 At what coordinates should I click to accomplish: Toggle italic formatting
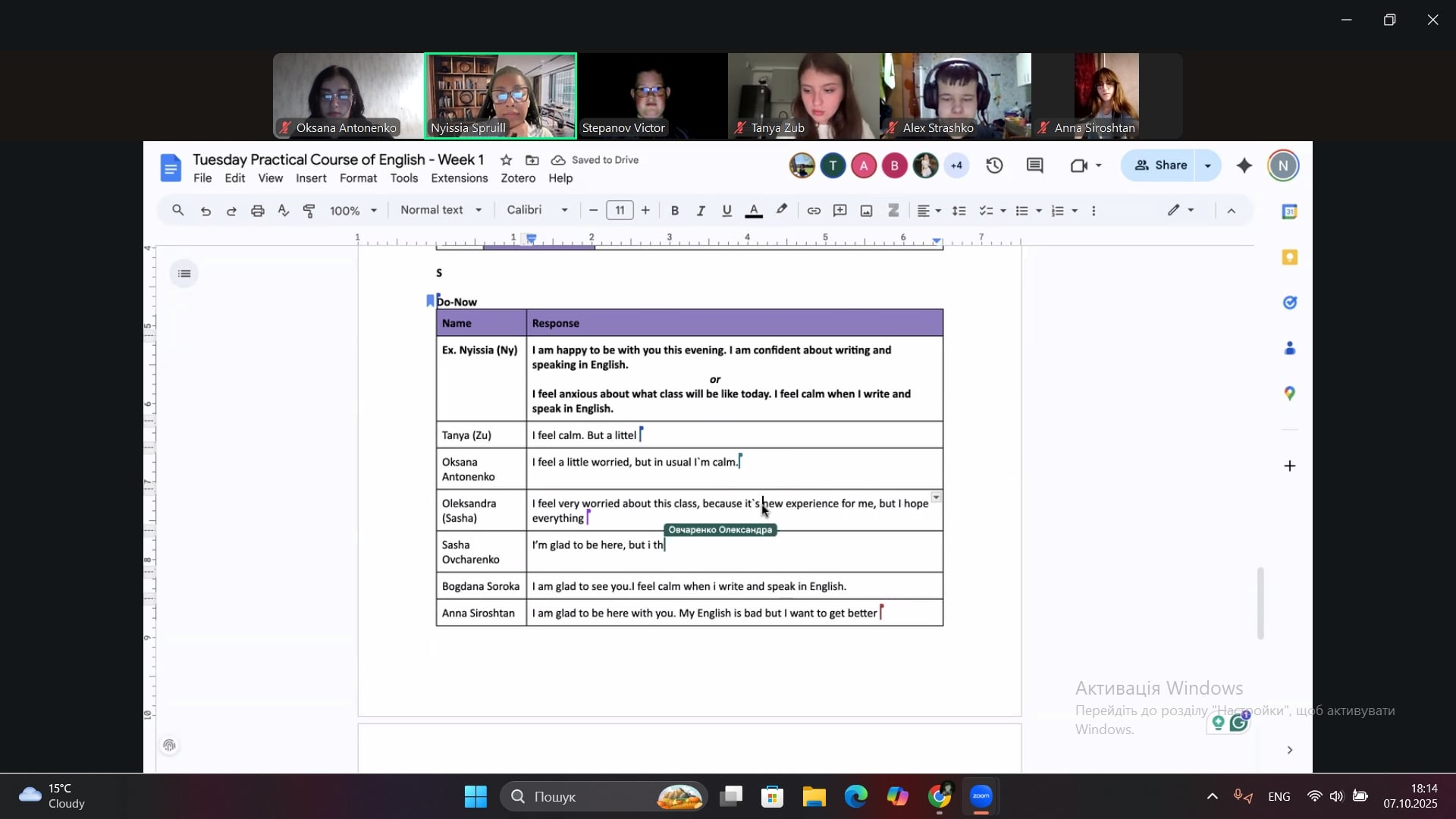(x=701, y=211)
